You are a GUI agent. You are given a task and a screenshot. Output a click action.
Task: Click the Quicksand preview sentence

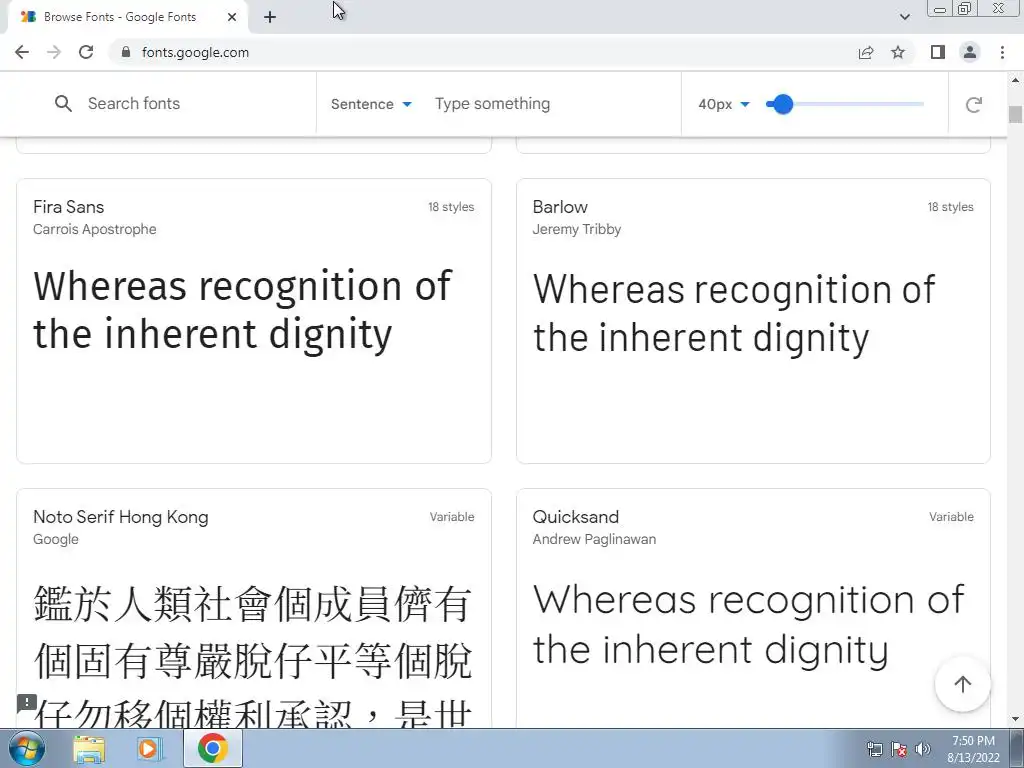tap(748, 625)
